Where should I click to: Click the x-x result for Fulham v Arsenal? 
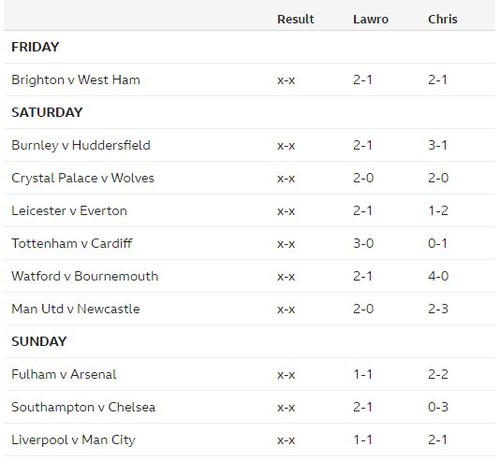[x=286, y=375]
